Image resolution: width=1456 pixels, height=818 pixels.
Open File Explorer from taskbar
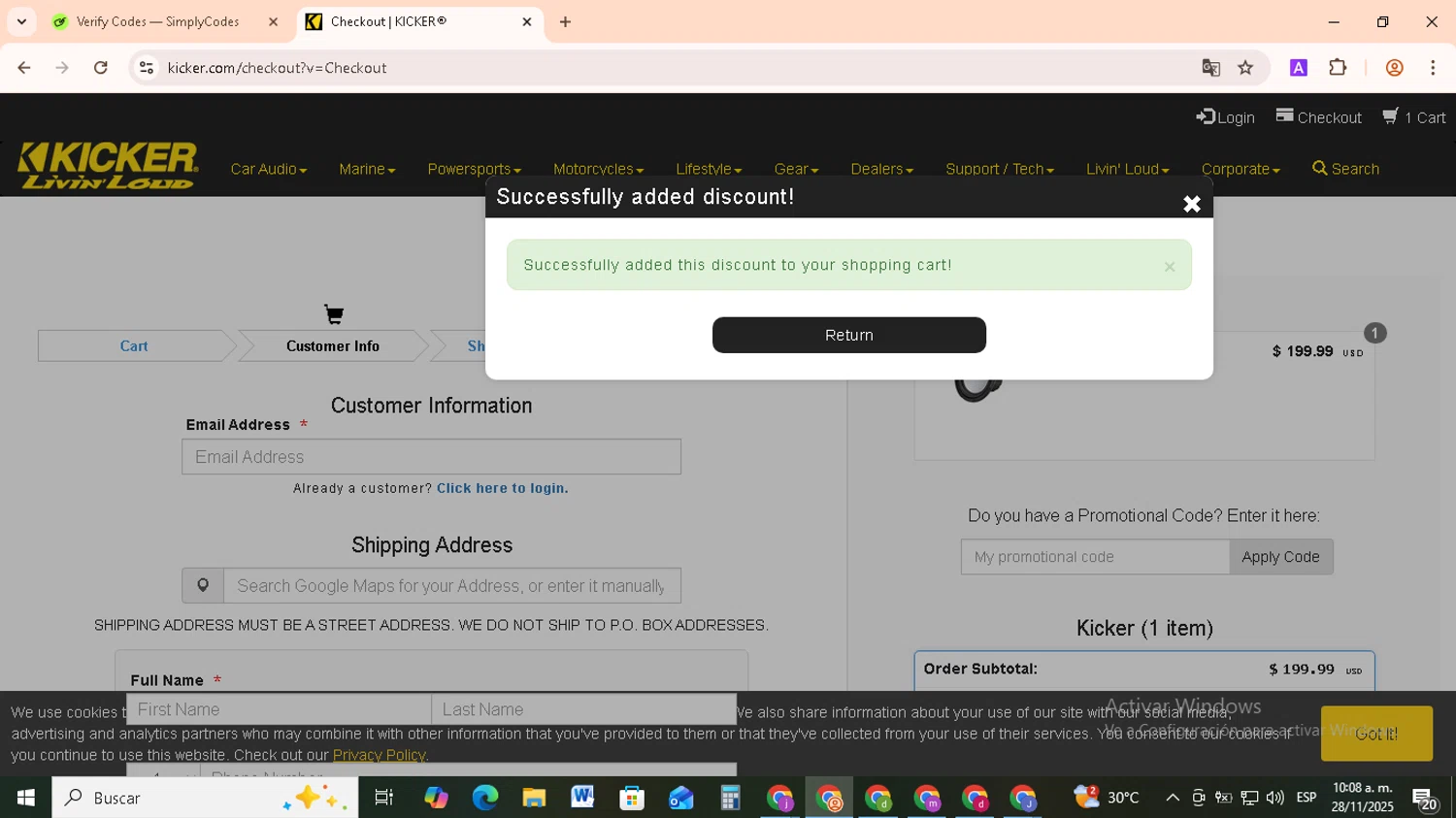pyautogui.click(x=534, y=798)
